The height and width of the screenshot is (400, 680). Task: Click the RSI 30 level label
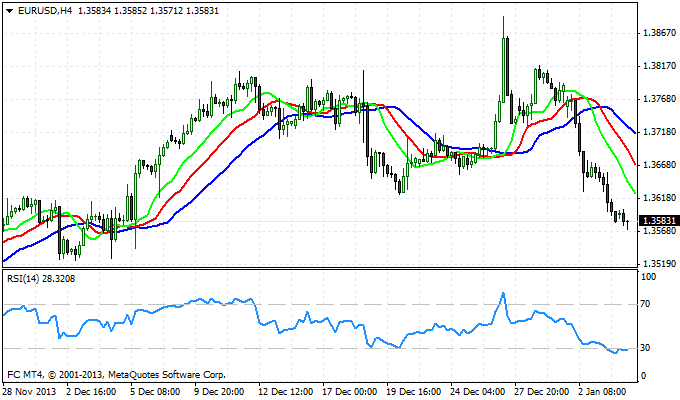pos(645,348)
